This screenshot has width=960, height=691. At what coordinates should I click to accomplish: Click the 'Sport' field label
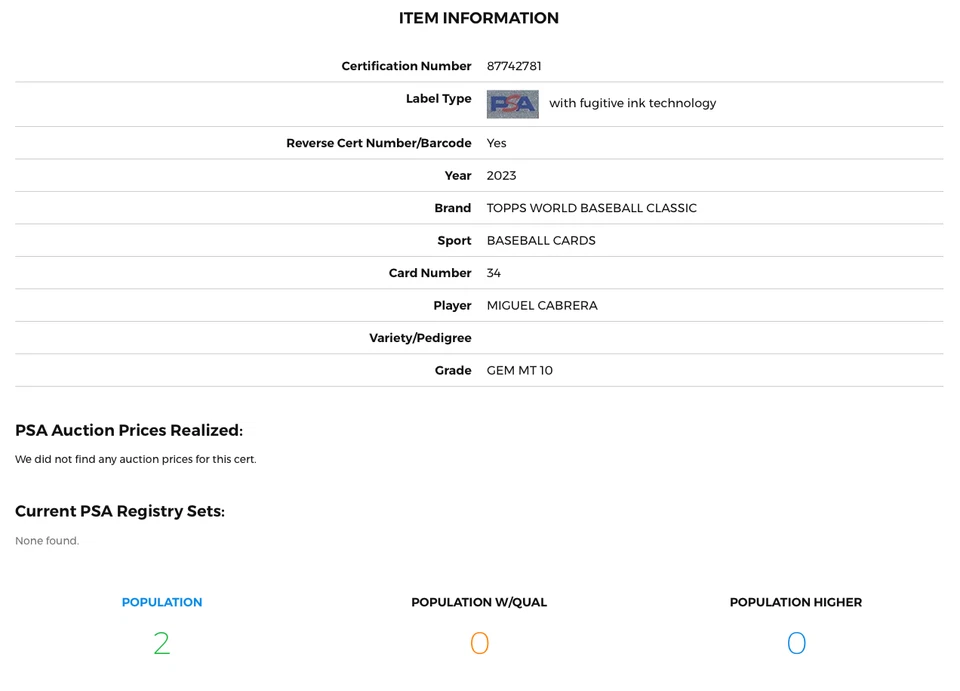(x=454, y=241)
